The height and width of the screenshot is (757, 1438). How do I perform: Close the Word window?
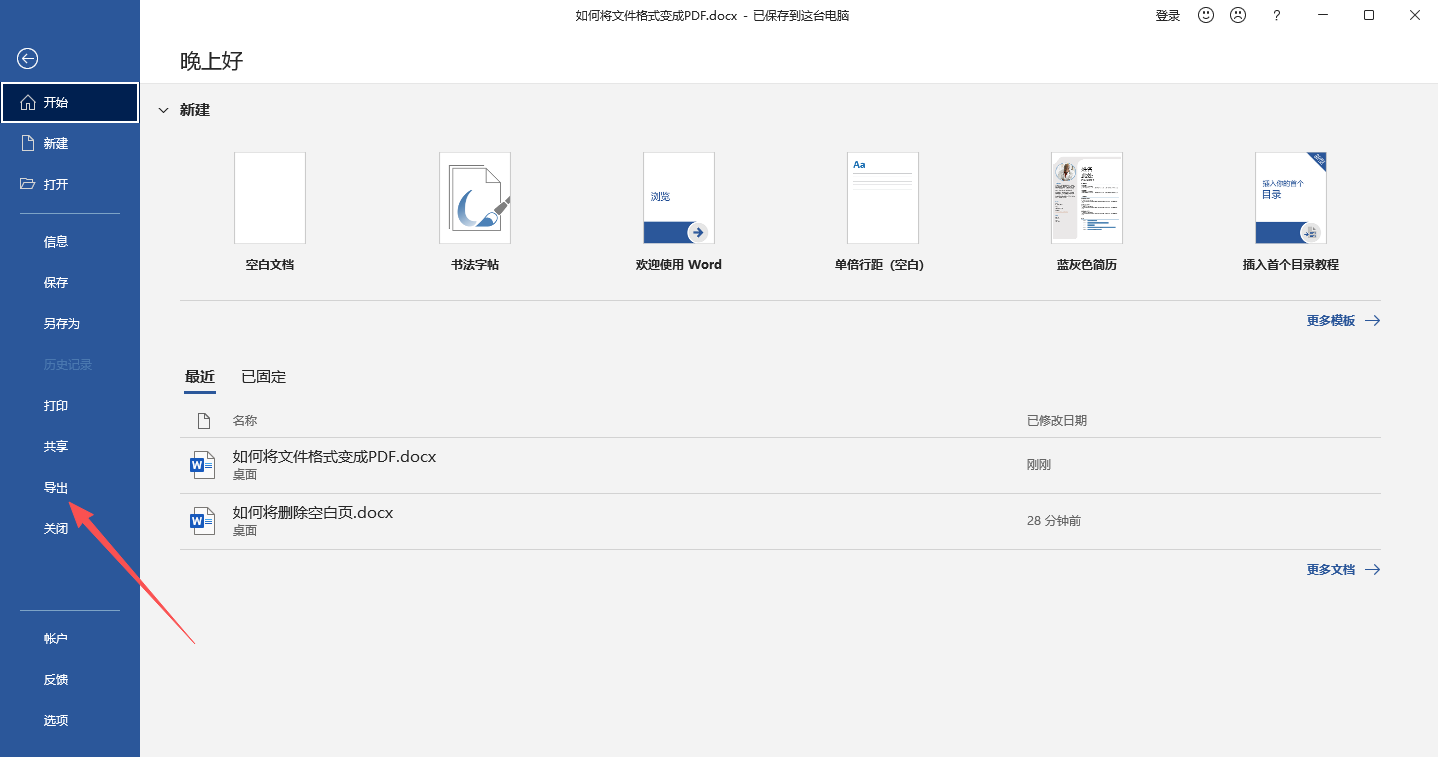point(1415,15)
